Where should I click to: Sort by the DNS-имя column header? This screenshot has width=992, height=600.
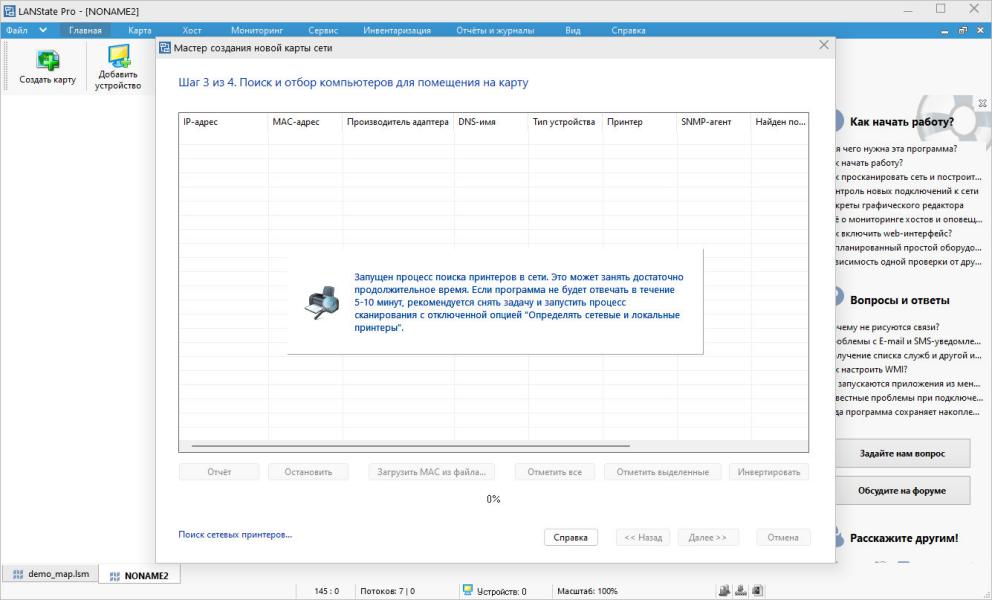click(x=491, y=122)
